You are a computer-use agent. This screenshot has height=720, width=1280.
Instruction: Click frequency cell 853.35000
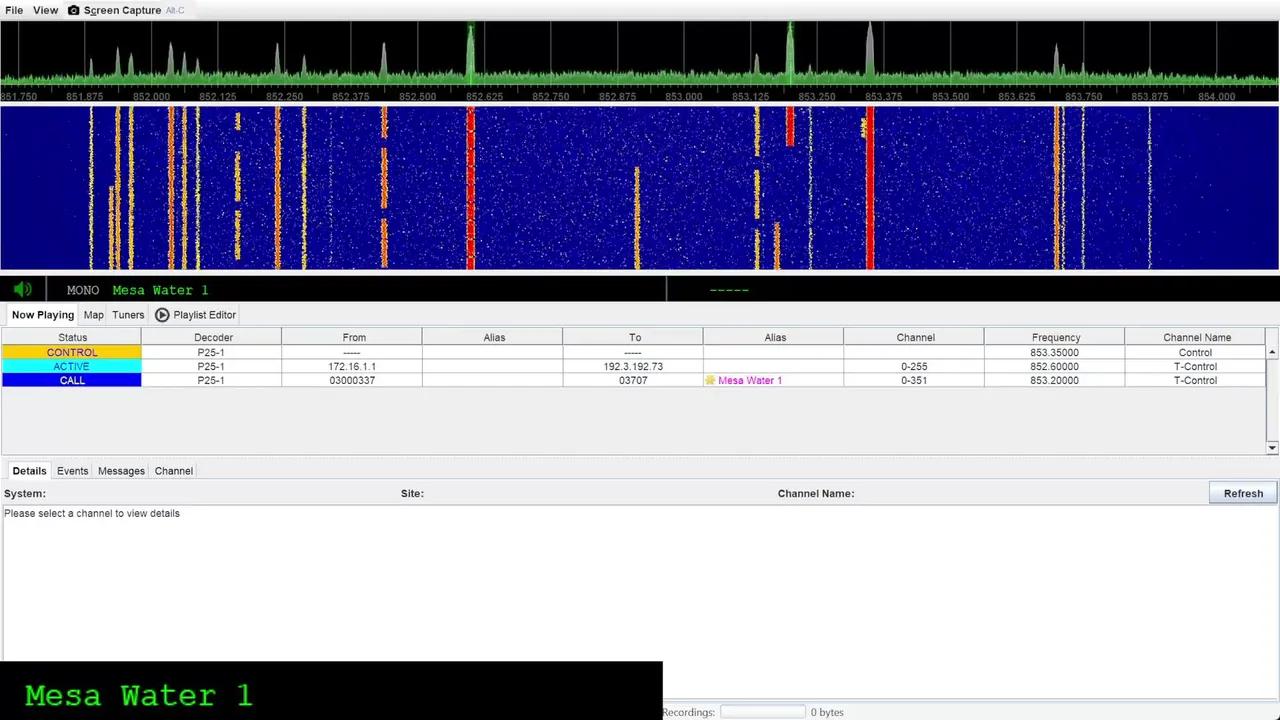(1054, 352)
